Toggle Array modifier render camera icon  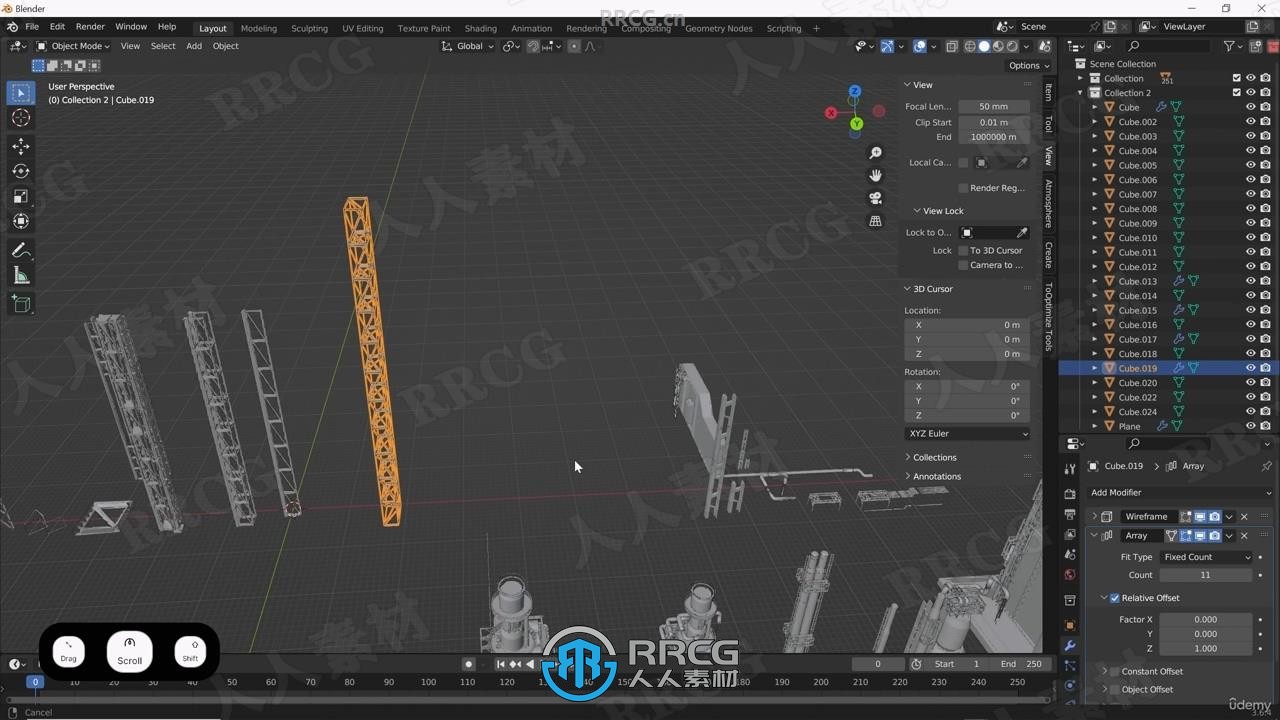coord(1214,536)
